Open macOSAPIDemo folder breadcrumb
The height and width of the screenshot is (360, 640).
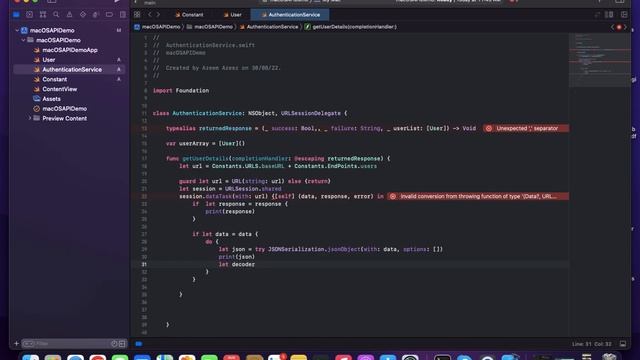point(210,27)
